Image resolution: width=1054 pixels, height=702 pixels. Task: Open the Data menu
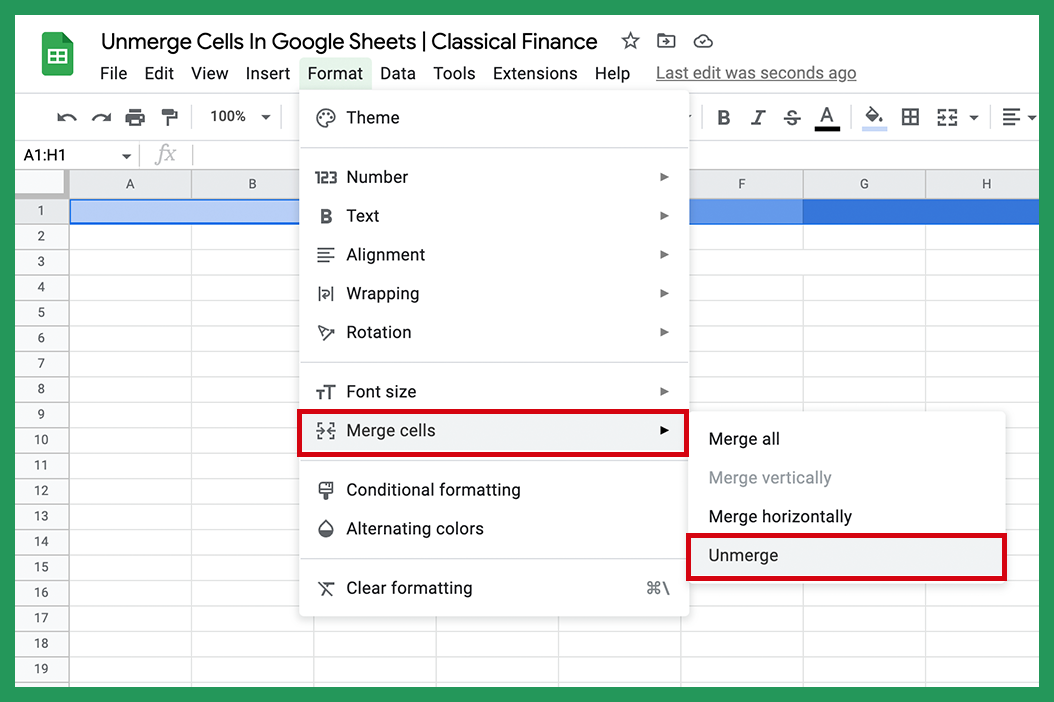(x=398, y=73)
